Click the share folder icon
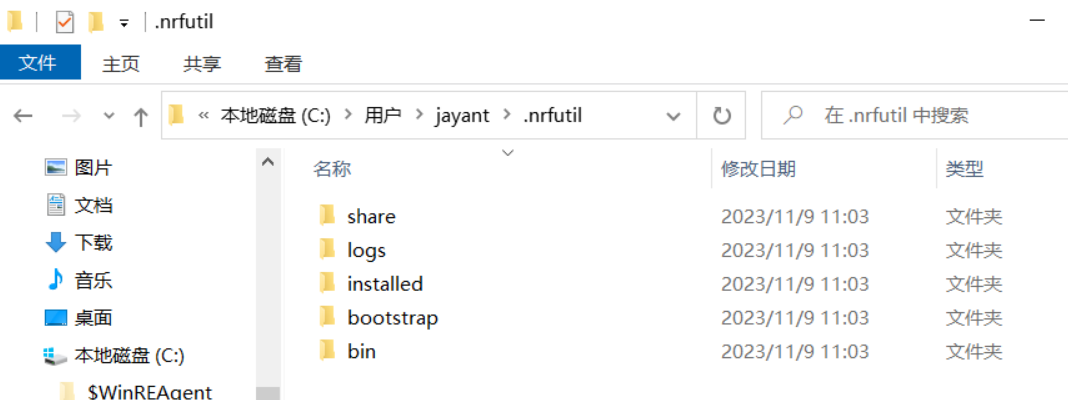 [x=328, y=215]
